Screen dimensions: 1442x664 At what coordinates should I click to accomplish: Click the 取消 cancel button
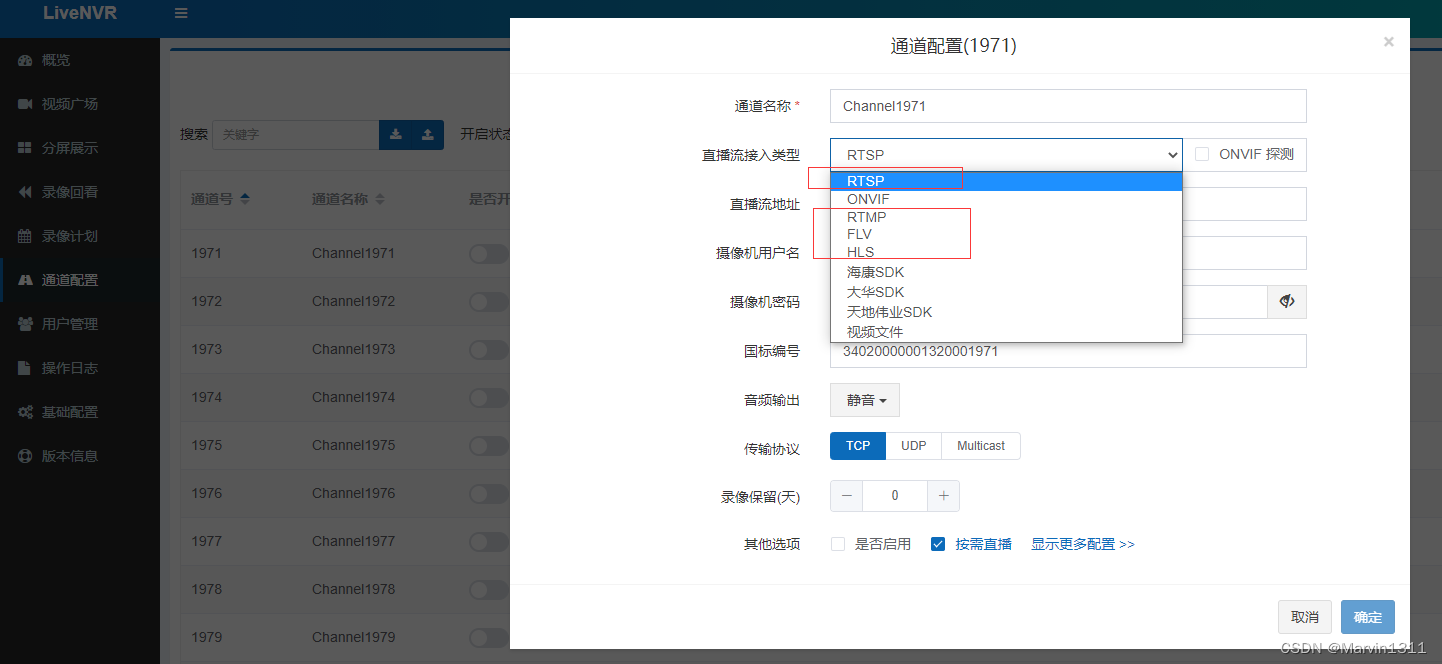tap(1305, 617)
